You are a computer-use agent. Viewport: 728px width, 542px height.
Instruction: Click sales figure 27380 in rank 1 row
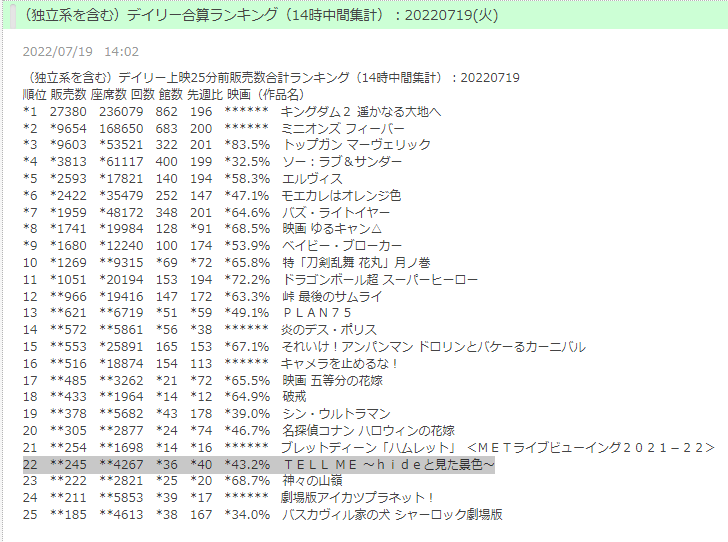[68, 112]
